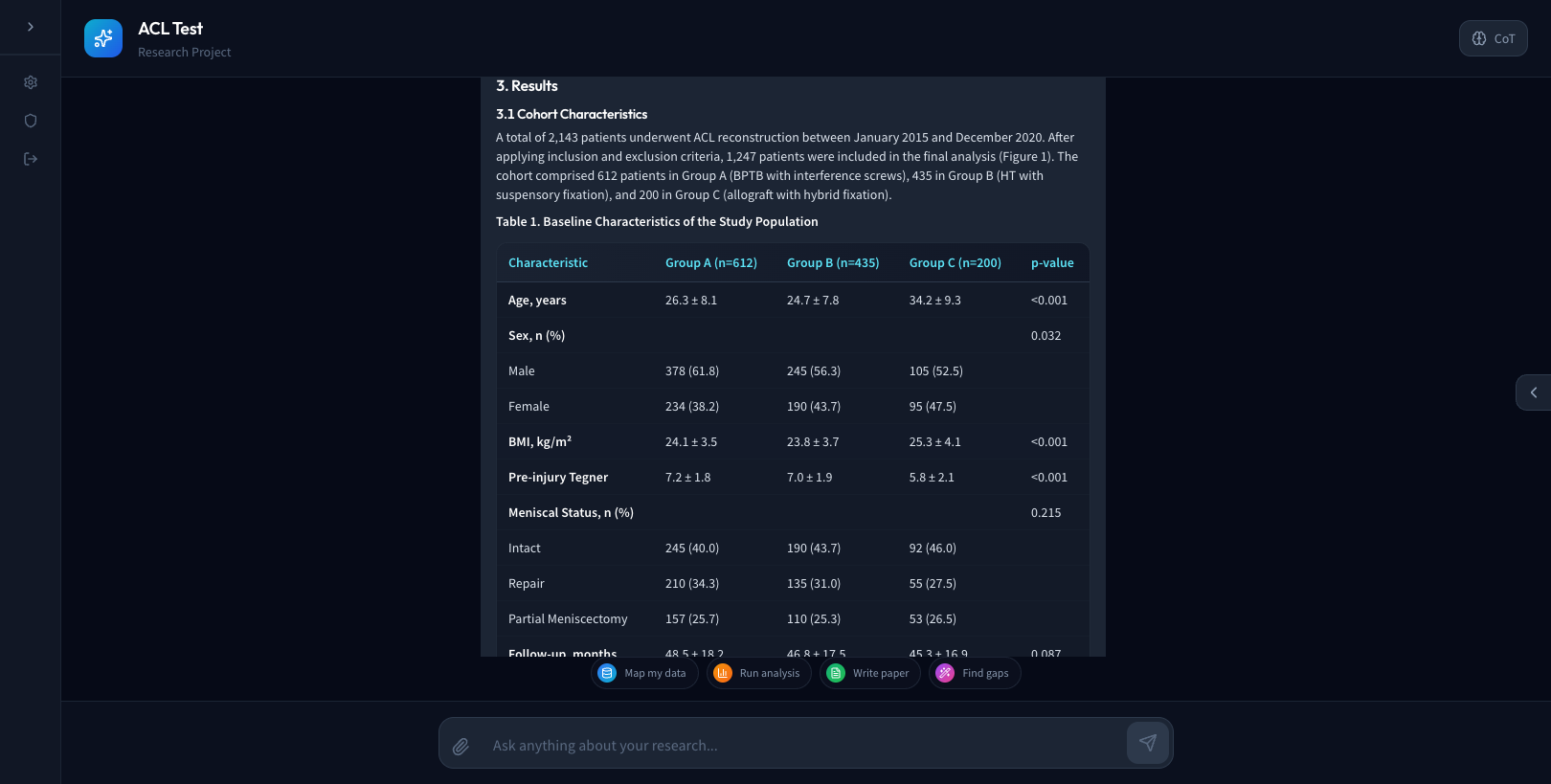Viewport: 1551px width, 784px height.
Task: Click the Group C (n=200) column header
Action: point(955,263)
